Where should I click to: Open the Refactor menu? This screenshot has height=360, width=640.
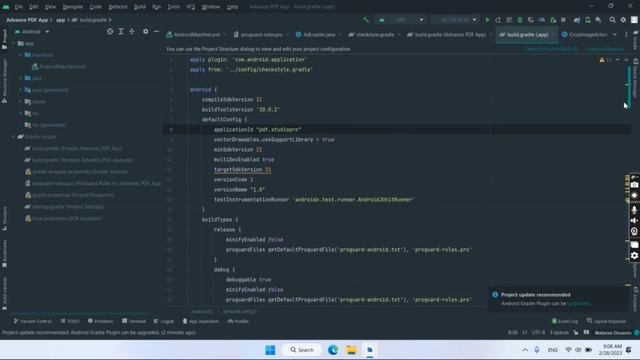pyautogui.click(x=118, y=7)
